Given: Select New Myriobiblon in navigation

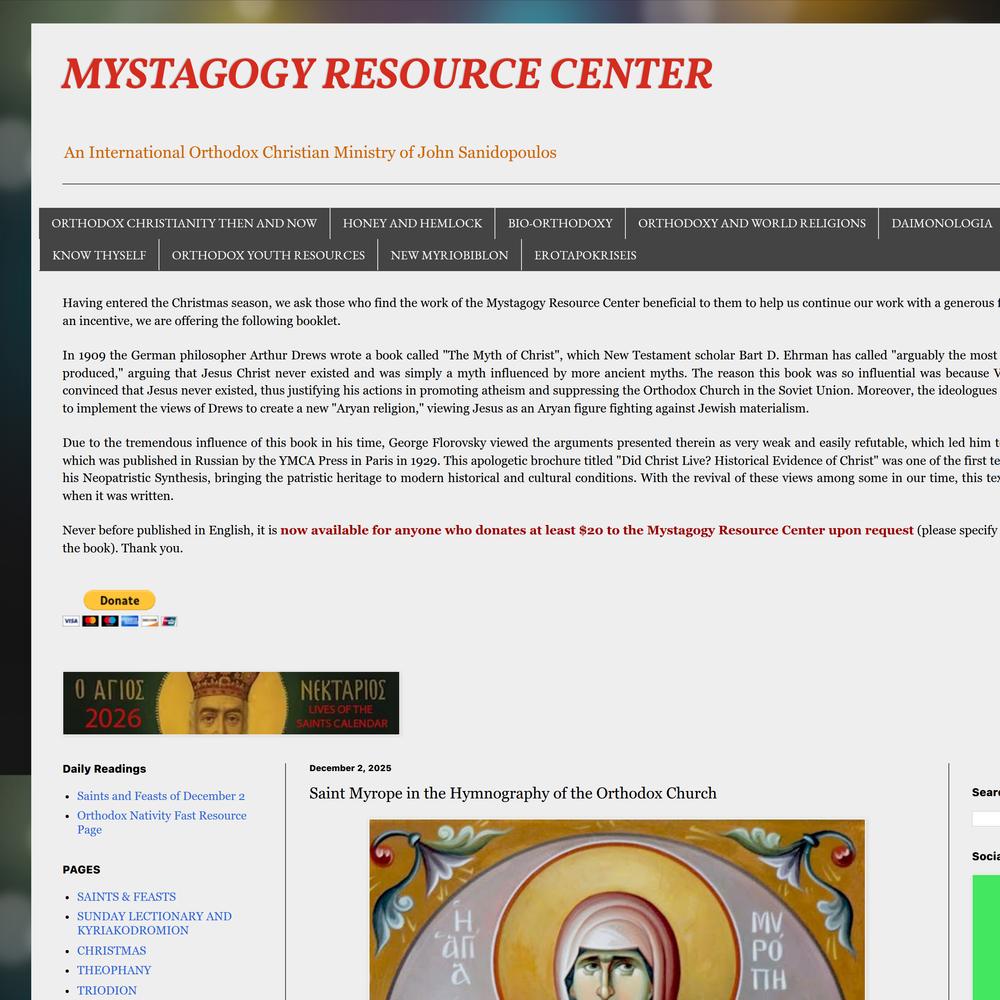Looking at the screenshot, I should pyautogui.click(x=449, y=255).
